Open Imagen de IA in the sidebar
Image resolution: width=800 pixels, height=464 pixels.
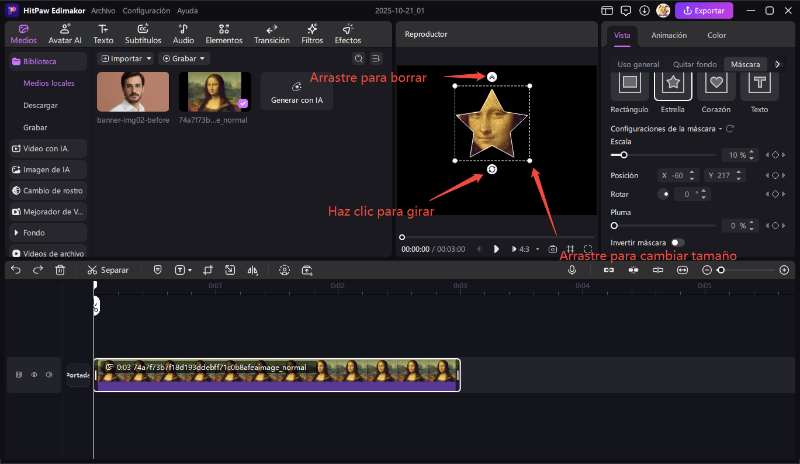(x=46, y=169)
